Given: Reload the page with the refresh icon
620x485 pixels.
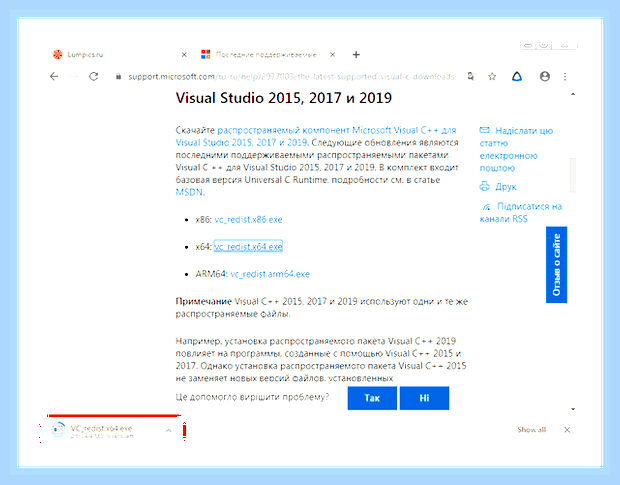Looking at the screenshot, I should pos(93,76).
